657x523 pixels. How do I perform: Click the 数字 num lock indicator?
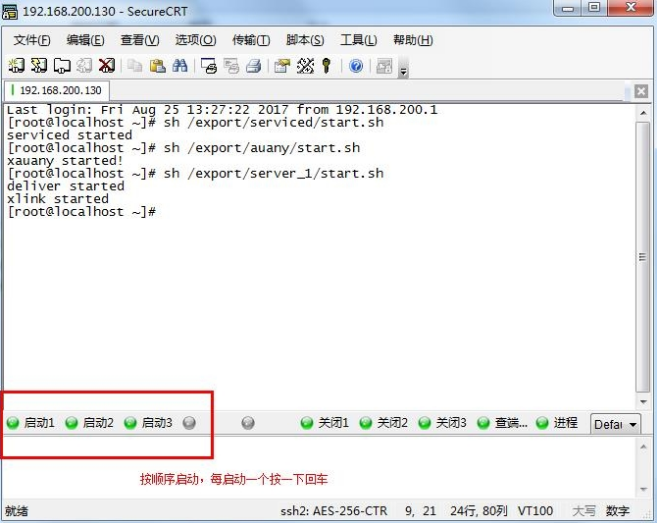pos(617,511)
